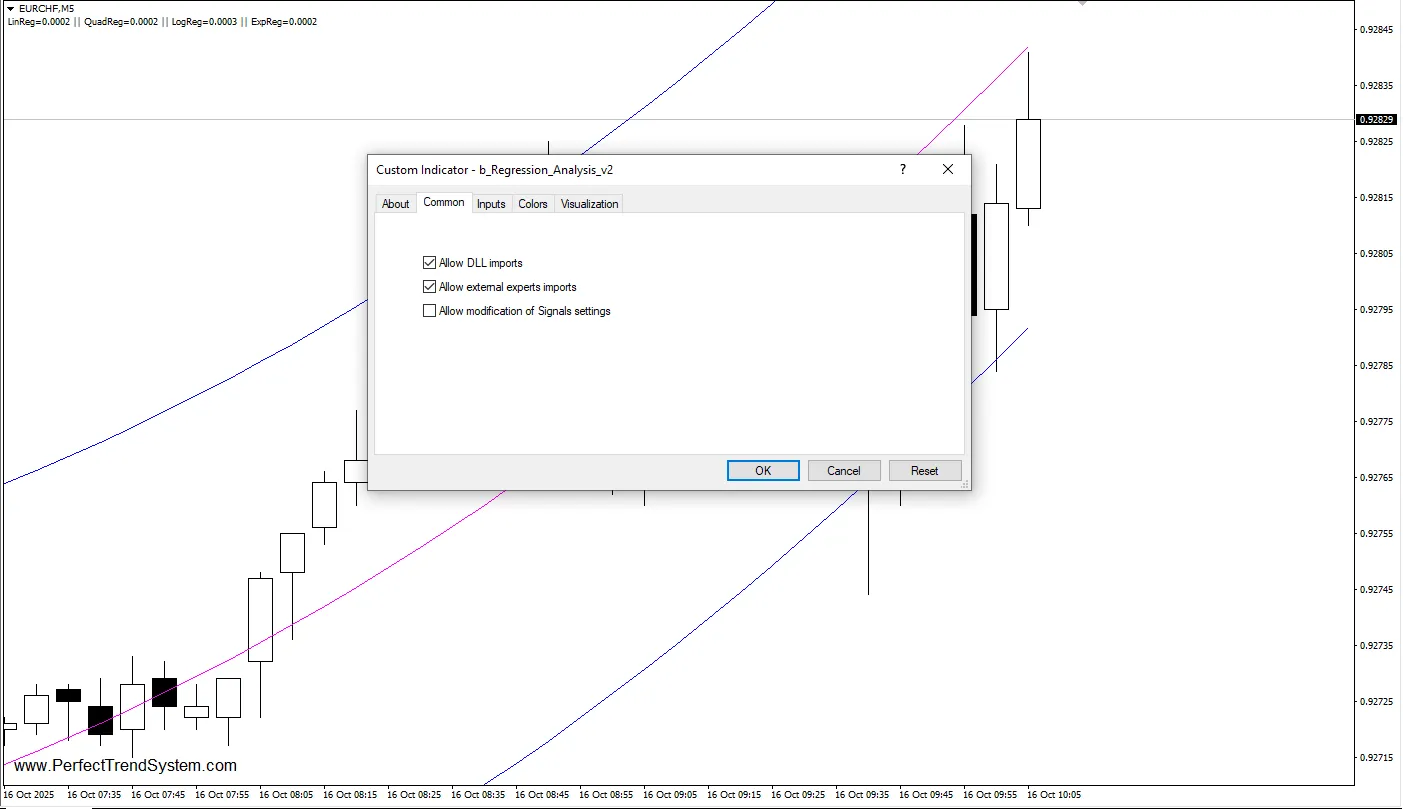
Task: Switch to the Inputs tab
Action: 491,203
